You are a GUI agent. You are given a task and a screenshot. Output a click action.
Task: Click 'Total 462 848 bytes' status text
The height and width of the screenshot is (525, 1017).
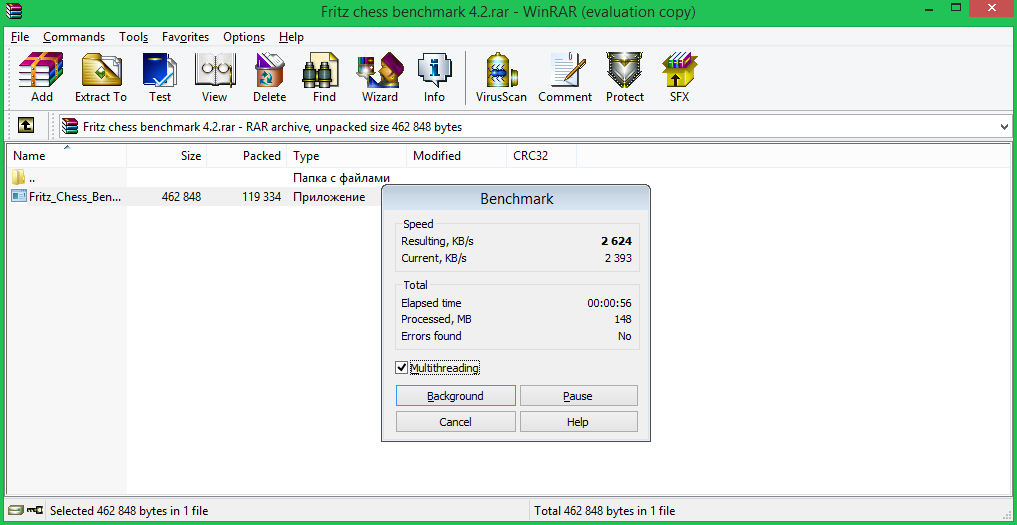tap(604, 511)
